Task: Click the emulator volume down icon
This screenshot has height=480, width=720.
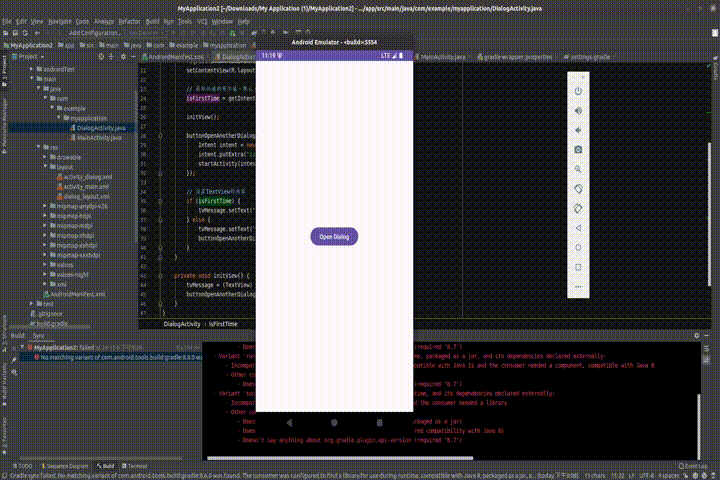Action: (x=578, y=129)
